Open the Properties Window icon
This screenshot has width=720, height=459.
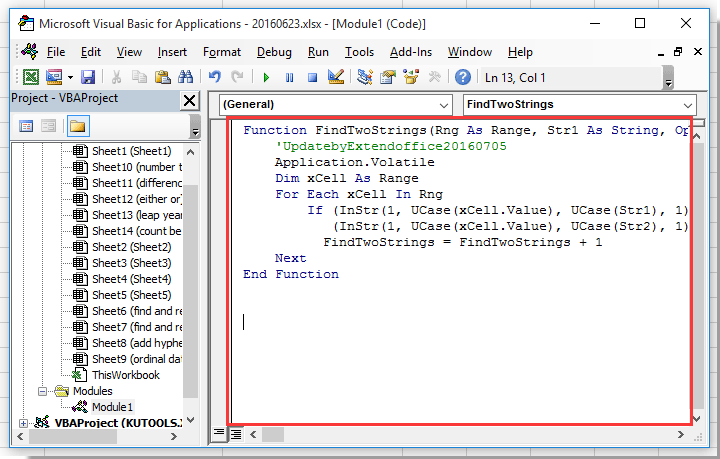(388, 77)
